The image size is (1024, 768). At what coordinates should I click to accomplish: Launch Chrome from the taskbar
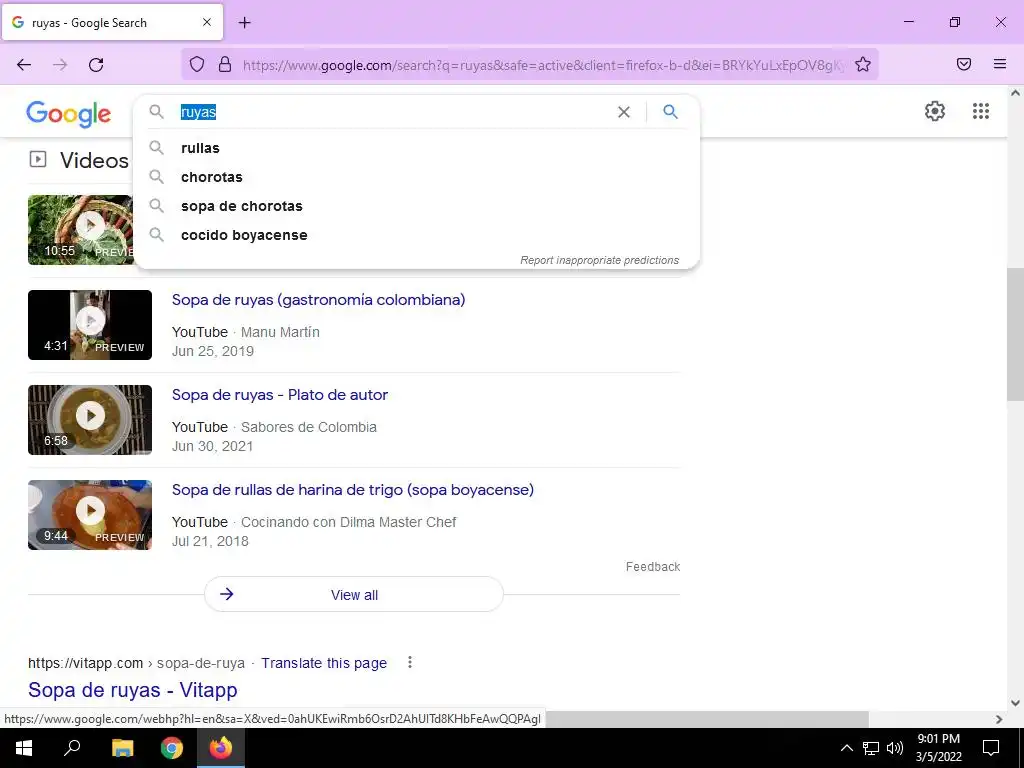coord(172,748)
